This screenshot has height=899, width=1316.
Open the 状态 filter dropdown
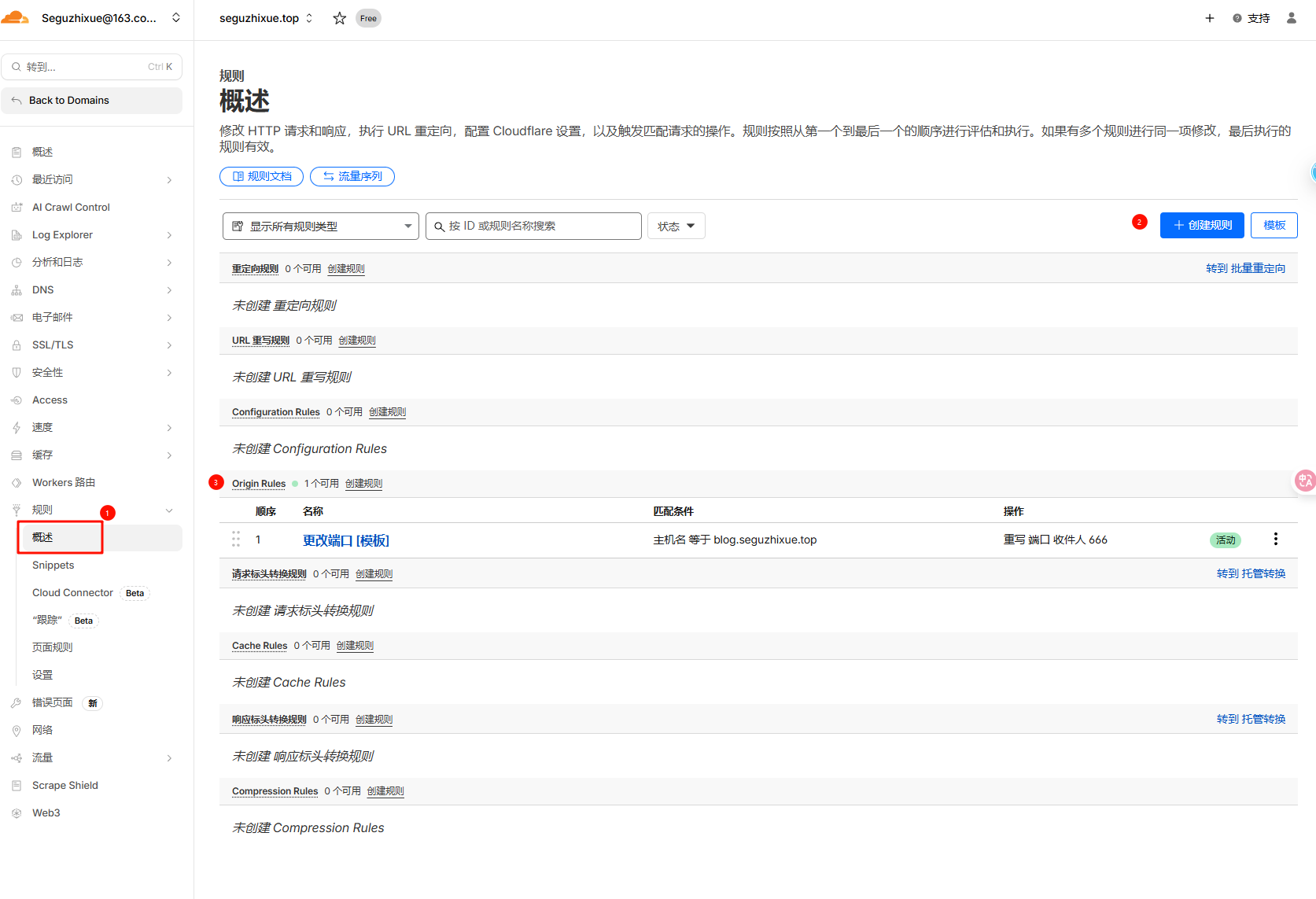pos(676,227)
